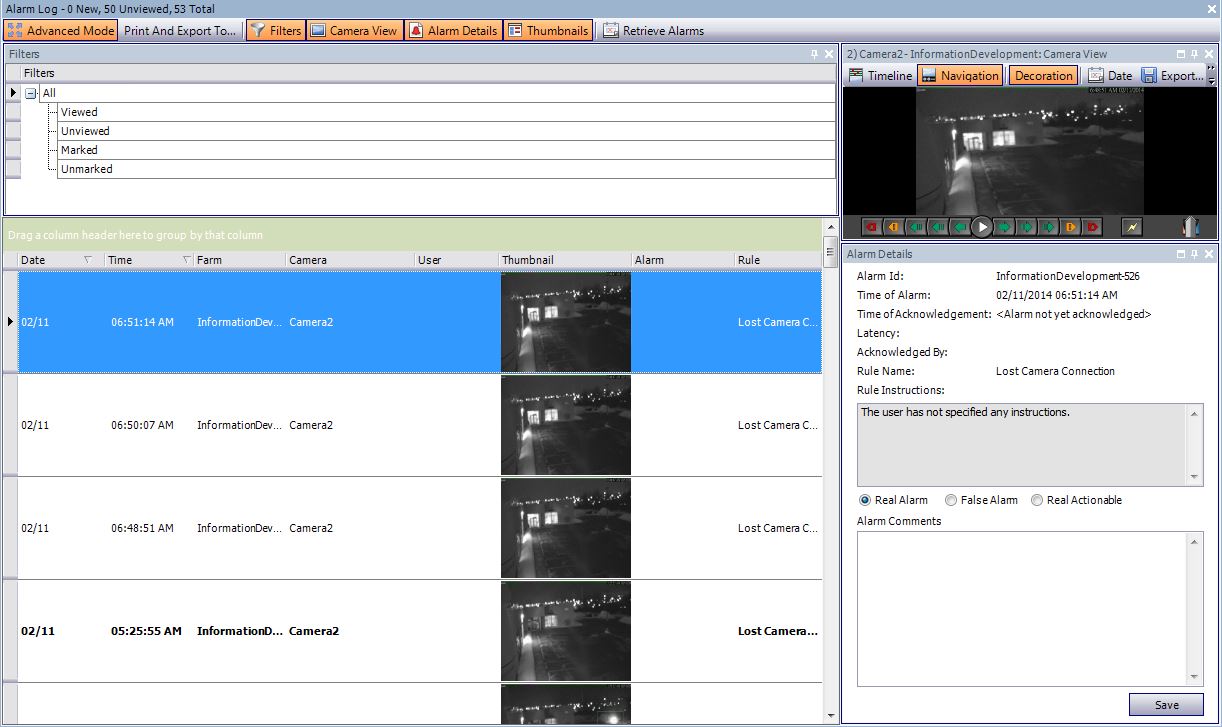Viewport: 1222px width, 727px height.
Task: Click the lightning bolt button in camera controls
Action: click(x=1131, y=227)
